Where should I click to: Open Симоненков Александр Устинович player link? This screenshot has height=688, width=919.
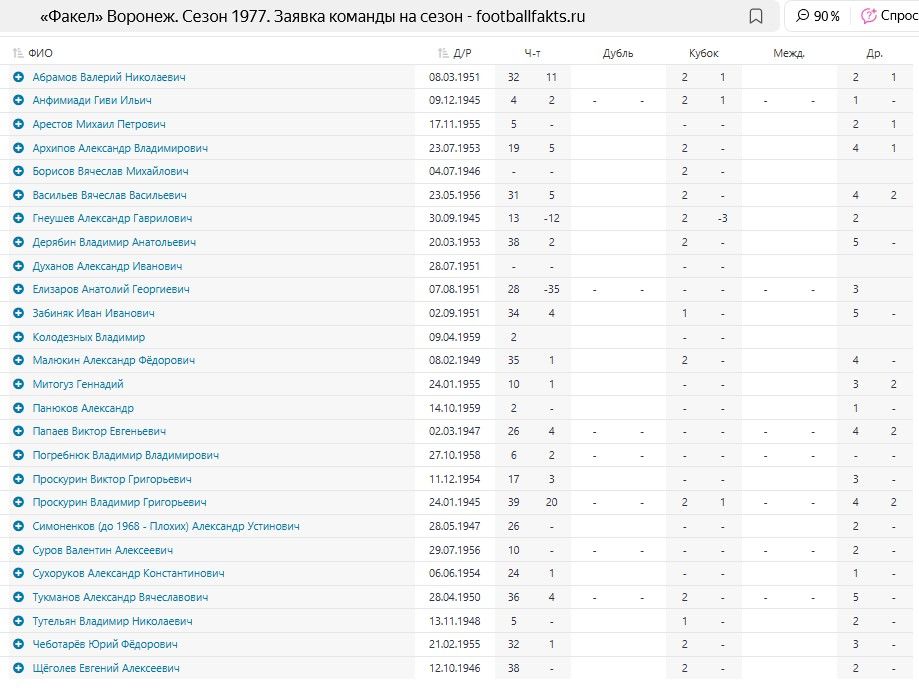(x=166, y=526)
